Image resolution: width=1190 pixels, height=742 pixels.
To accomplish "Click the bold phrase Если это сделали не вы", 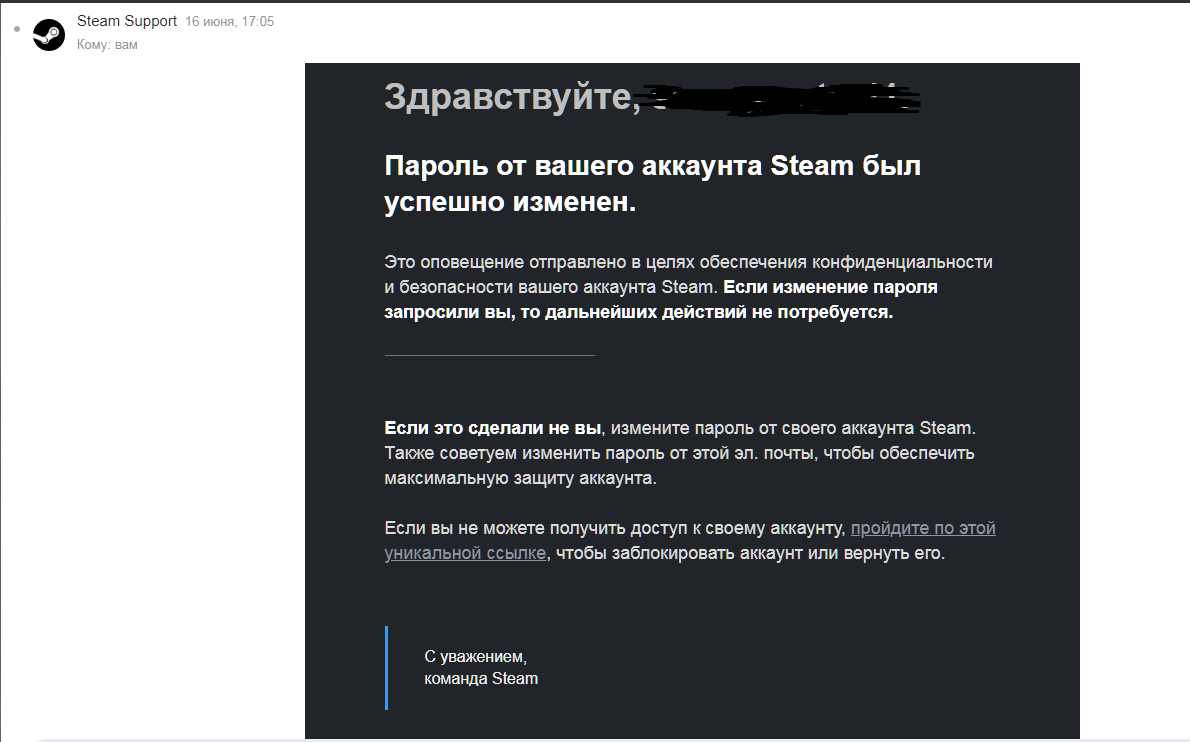I will 493,428.
